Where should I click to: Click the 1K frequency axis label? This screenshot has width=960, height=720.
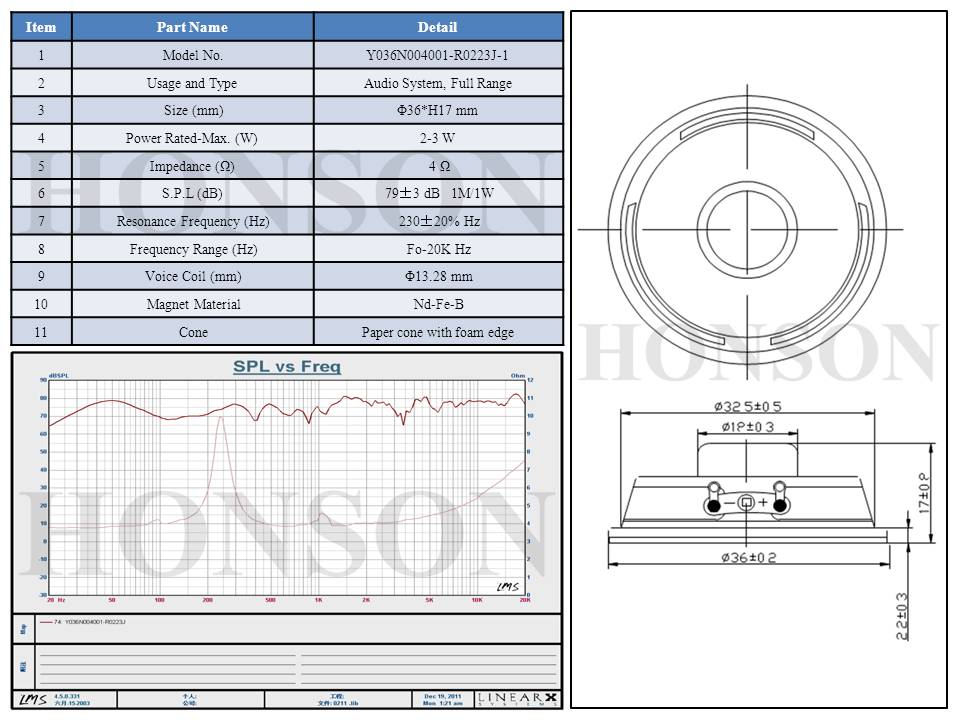[x=318, y=600]
